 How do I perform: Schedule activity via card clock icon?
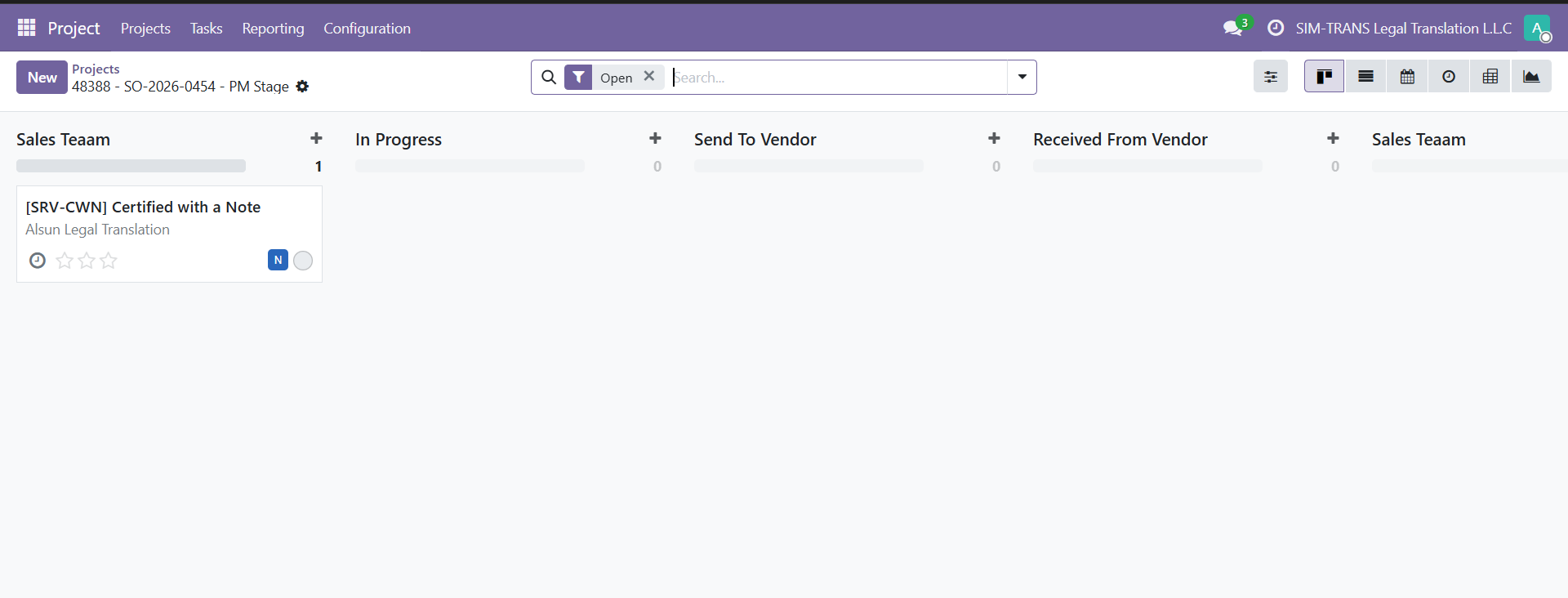pyautogui.click(x=38, y=261)
